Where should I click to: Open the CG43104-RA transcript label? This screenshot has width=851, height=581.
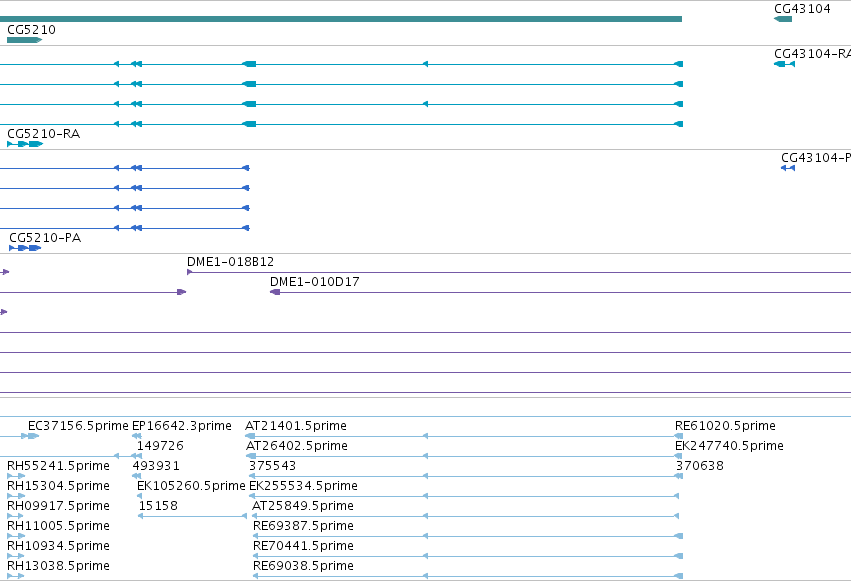coord(812,54)
